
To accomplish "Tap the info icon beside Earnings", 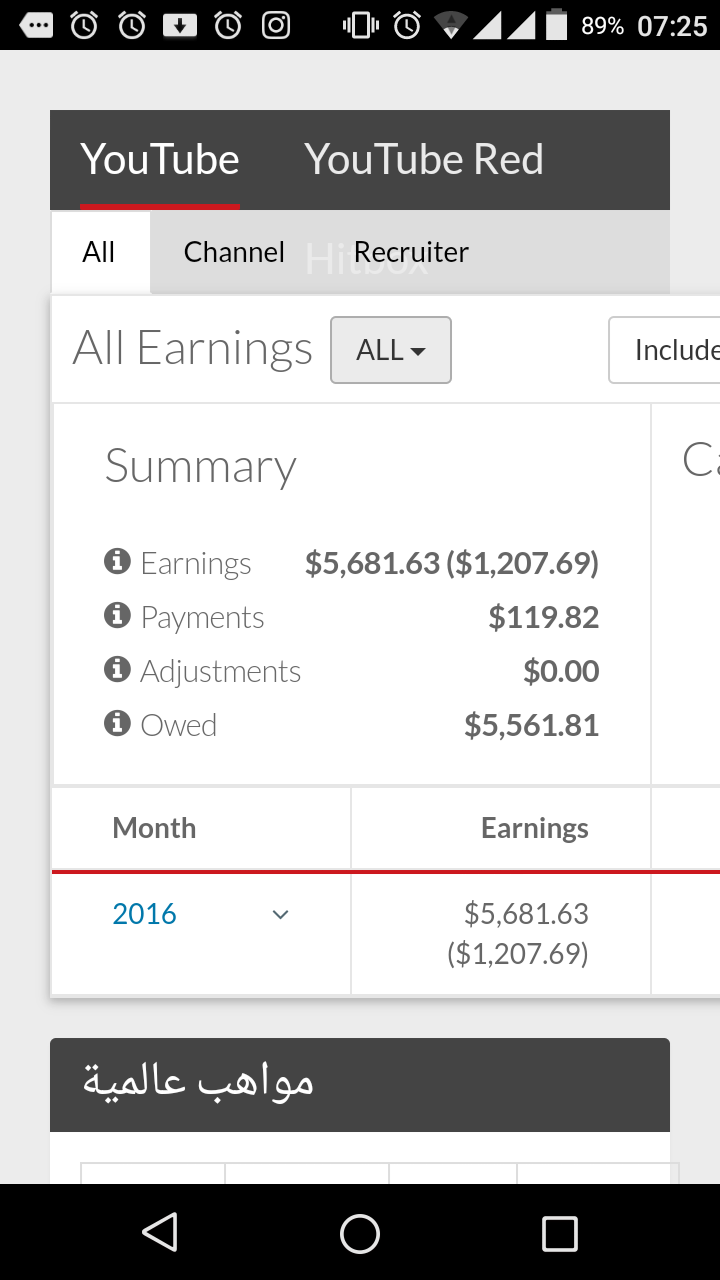I will pos(117,561).
